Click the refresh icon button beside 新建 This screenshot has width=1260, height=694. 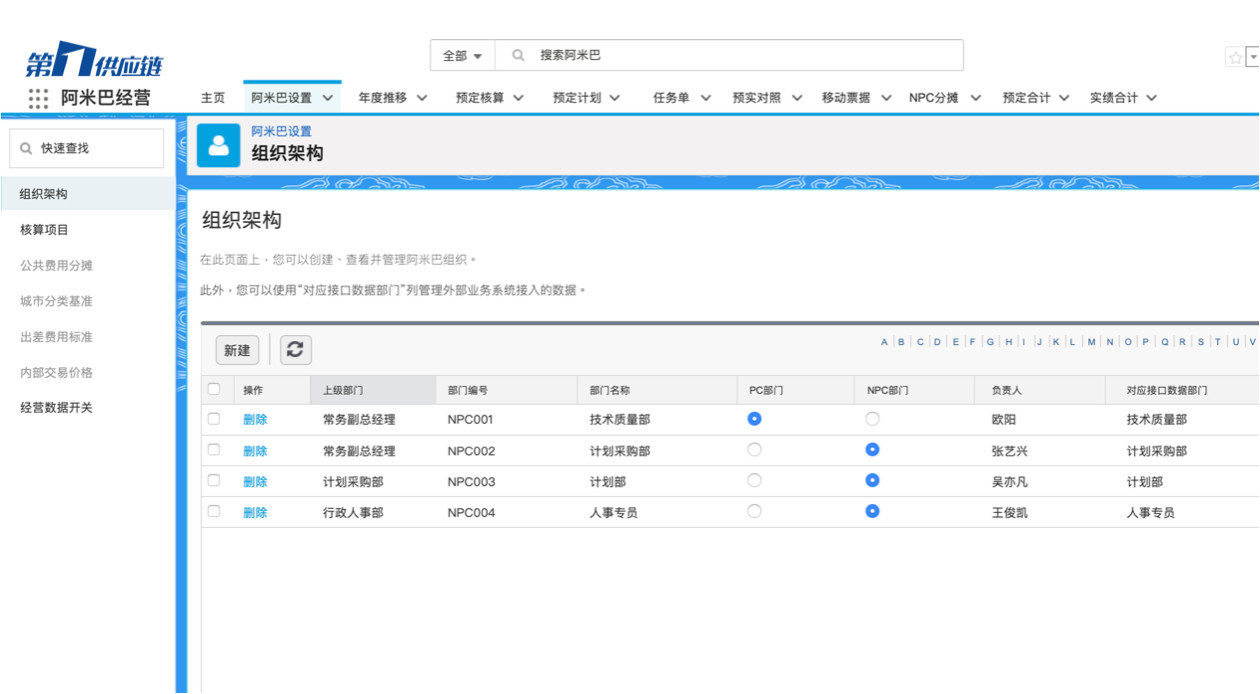[295, 350]
